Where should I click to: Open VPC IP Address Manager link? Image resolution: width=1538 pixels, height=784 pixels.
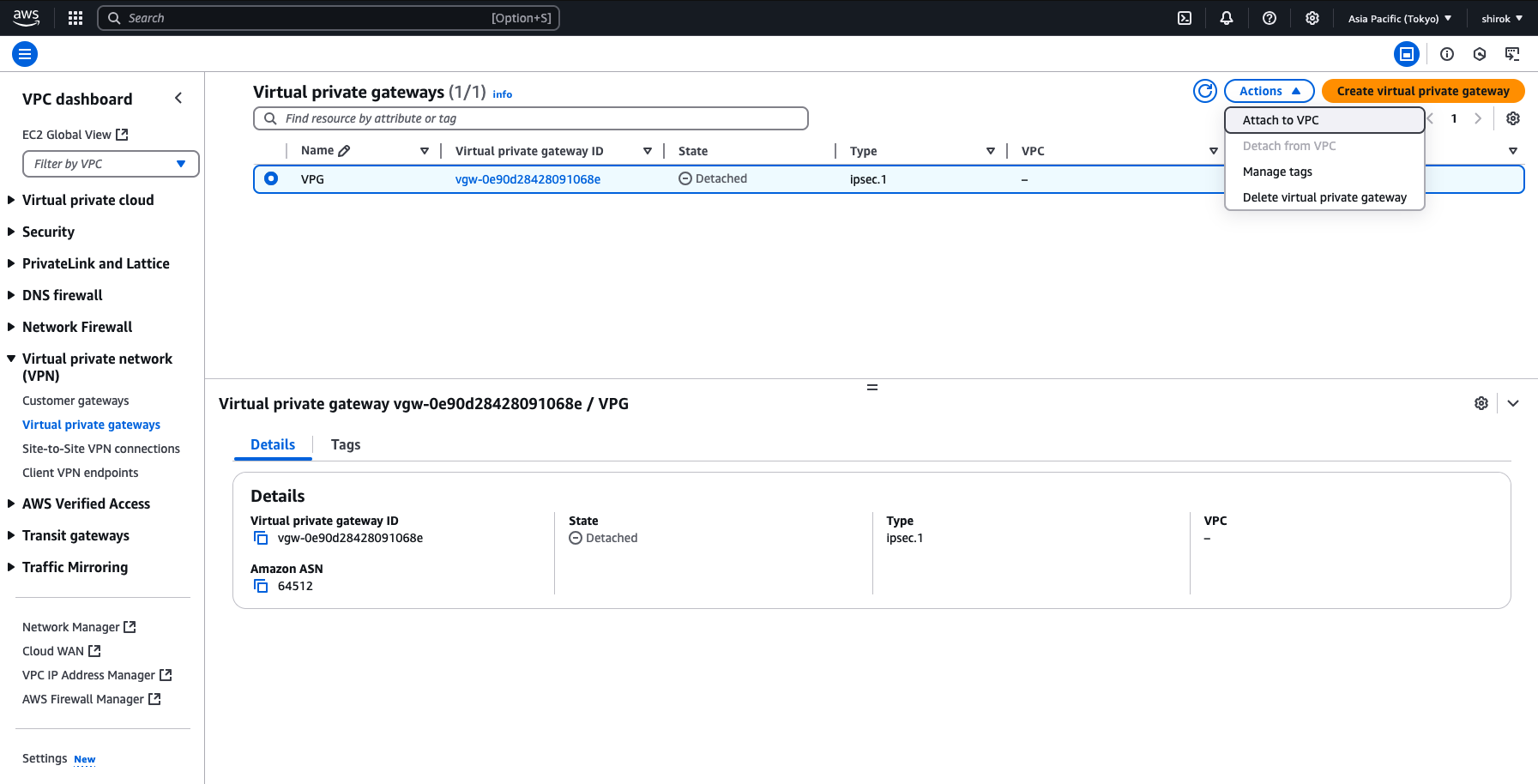pos(97,675)
